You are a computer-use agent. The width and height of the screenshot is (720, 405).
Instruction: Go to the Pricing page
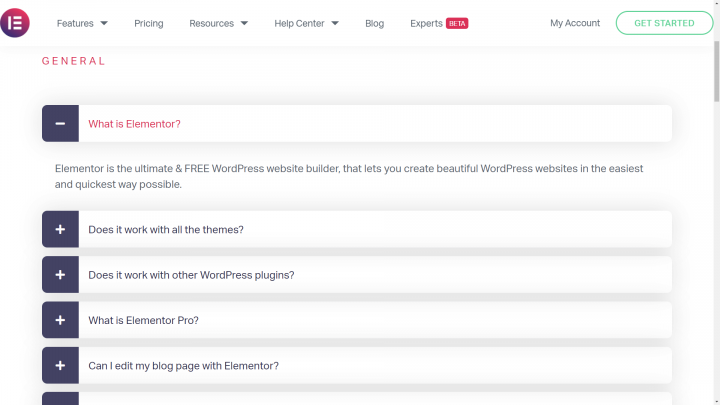(x=149, y=23)
